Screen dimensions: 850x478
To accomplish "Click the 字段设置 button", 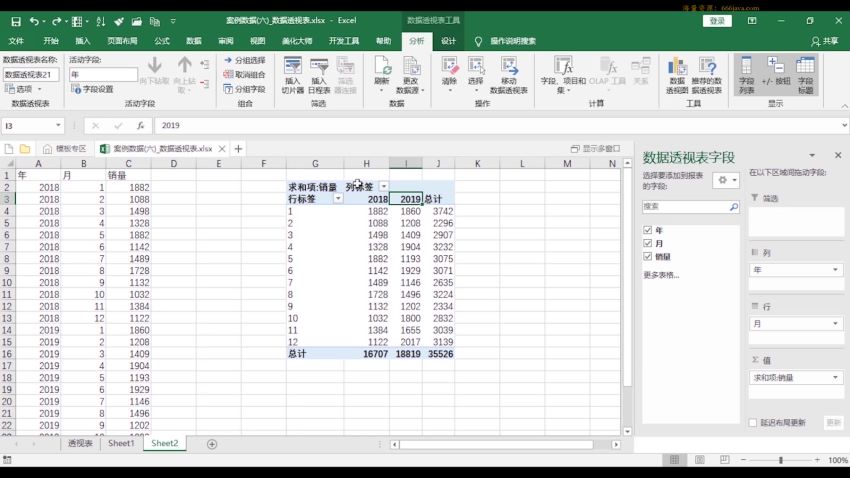I will pos(92,89).
